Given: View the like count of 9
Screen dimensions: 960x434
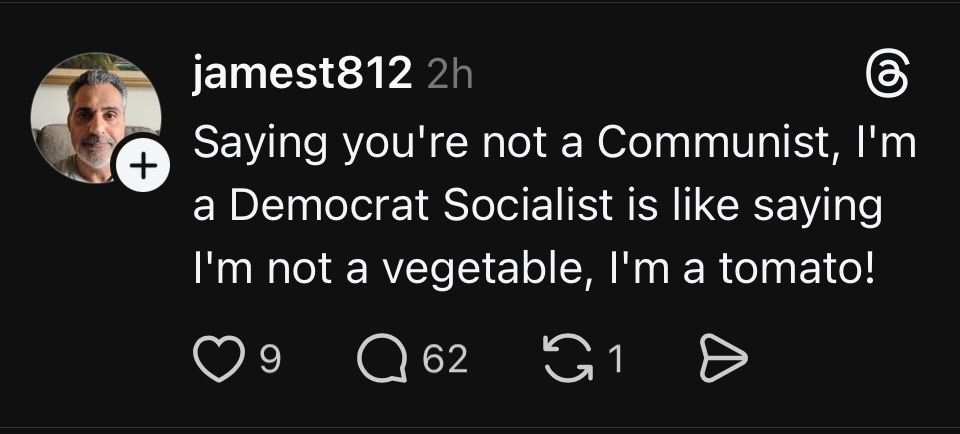Looking at the screenshot, I should click(x=269, y=360).
